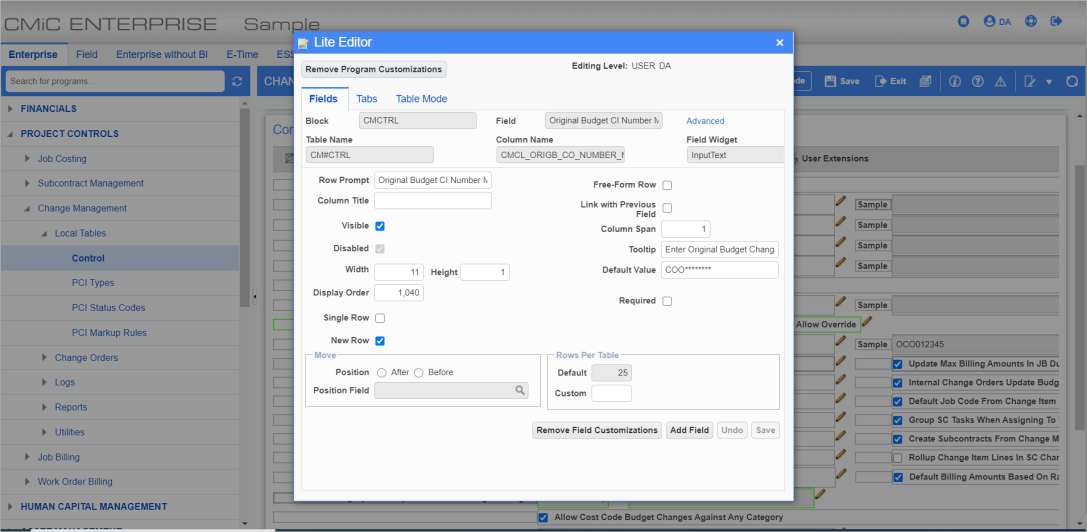This screenshot has width=1087, height=532.
Task: Click the pencil icon left of Internal Change Orders Update
Action: point(841,379)
